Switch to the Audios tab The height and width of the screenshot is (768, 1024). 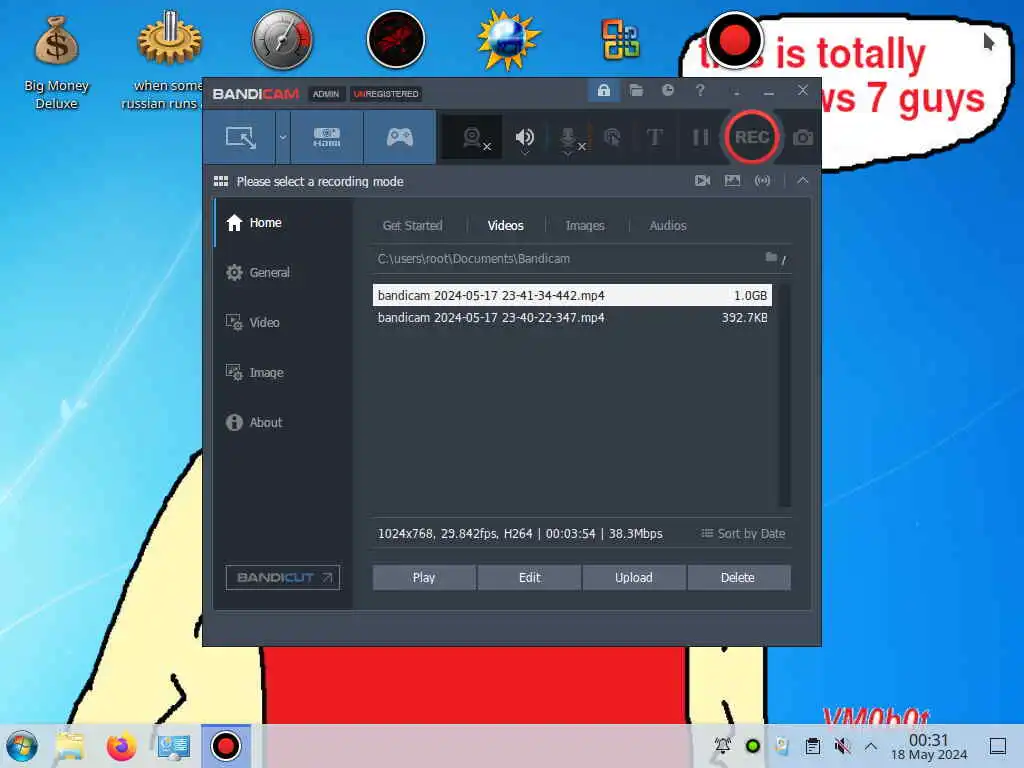[x=667, y=225]
